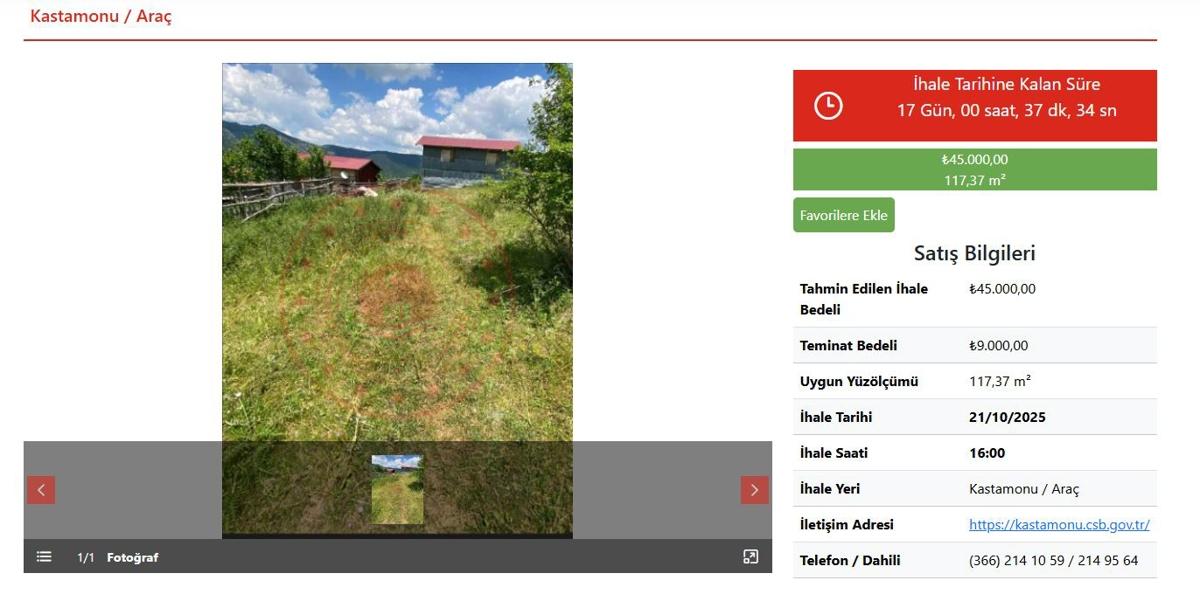The height and width of the screenshot is (601, 1200).
Task: Select the small grass field thumbnail
Action: tap(397, 490)
